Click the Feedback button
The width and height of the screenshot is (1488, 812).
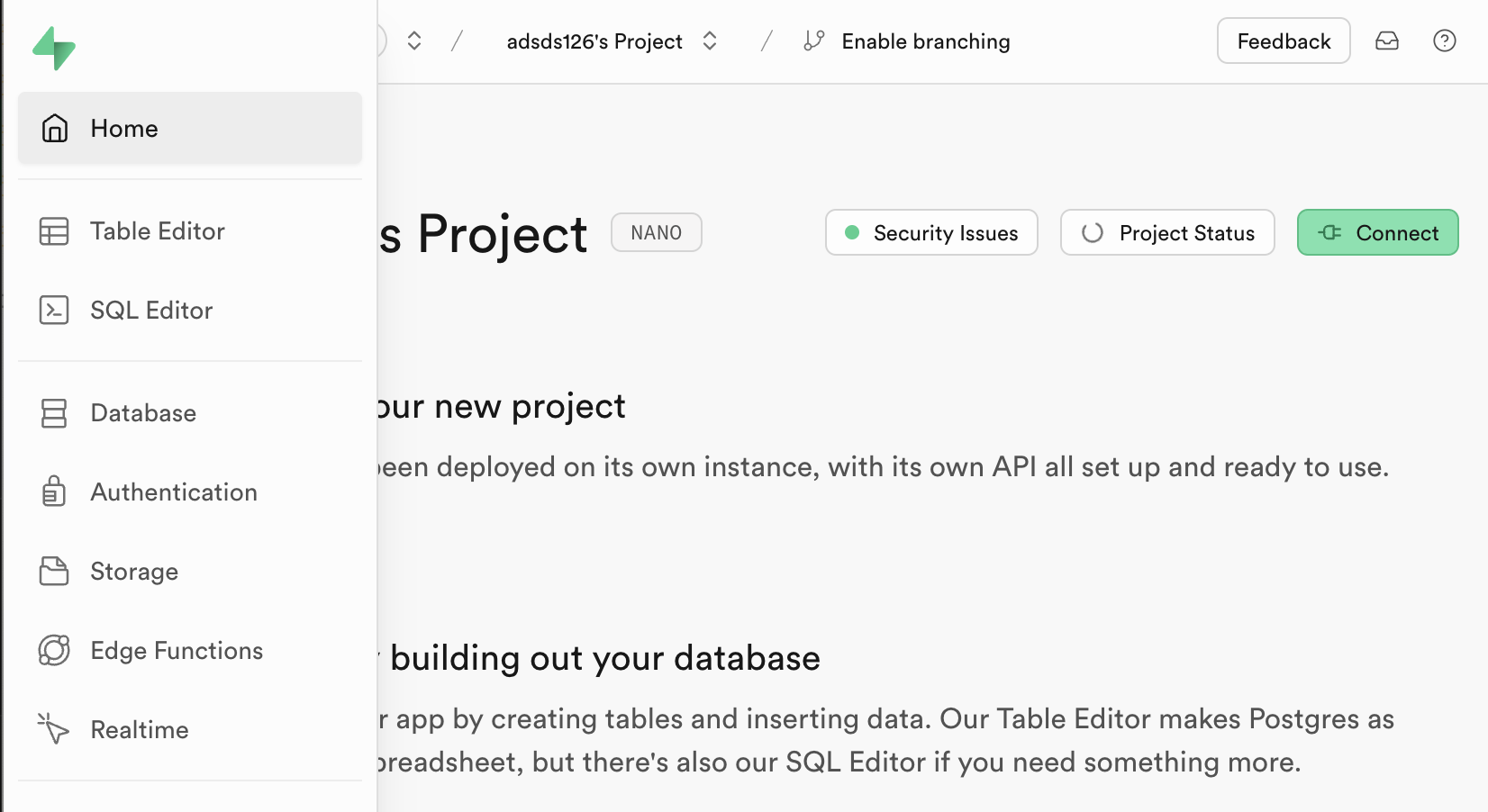1284,41
